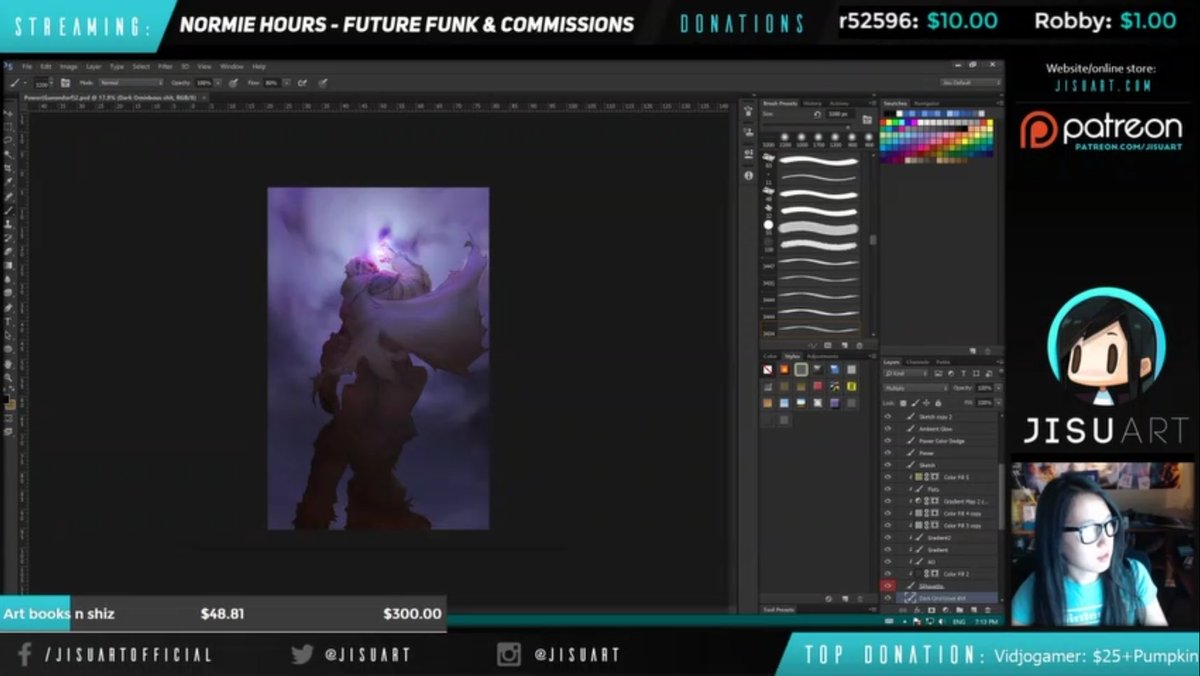Apply the yellow style thumbnail in Styles panel

851,386
